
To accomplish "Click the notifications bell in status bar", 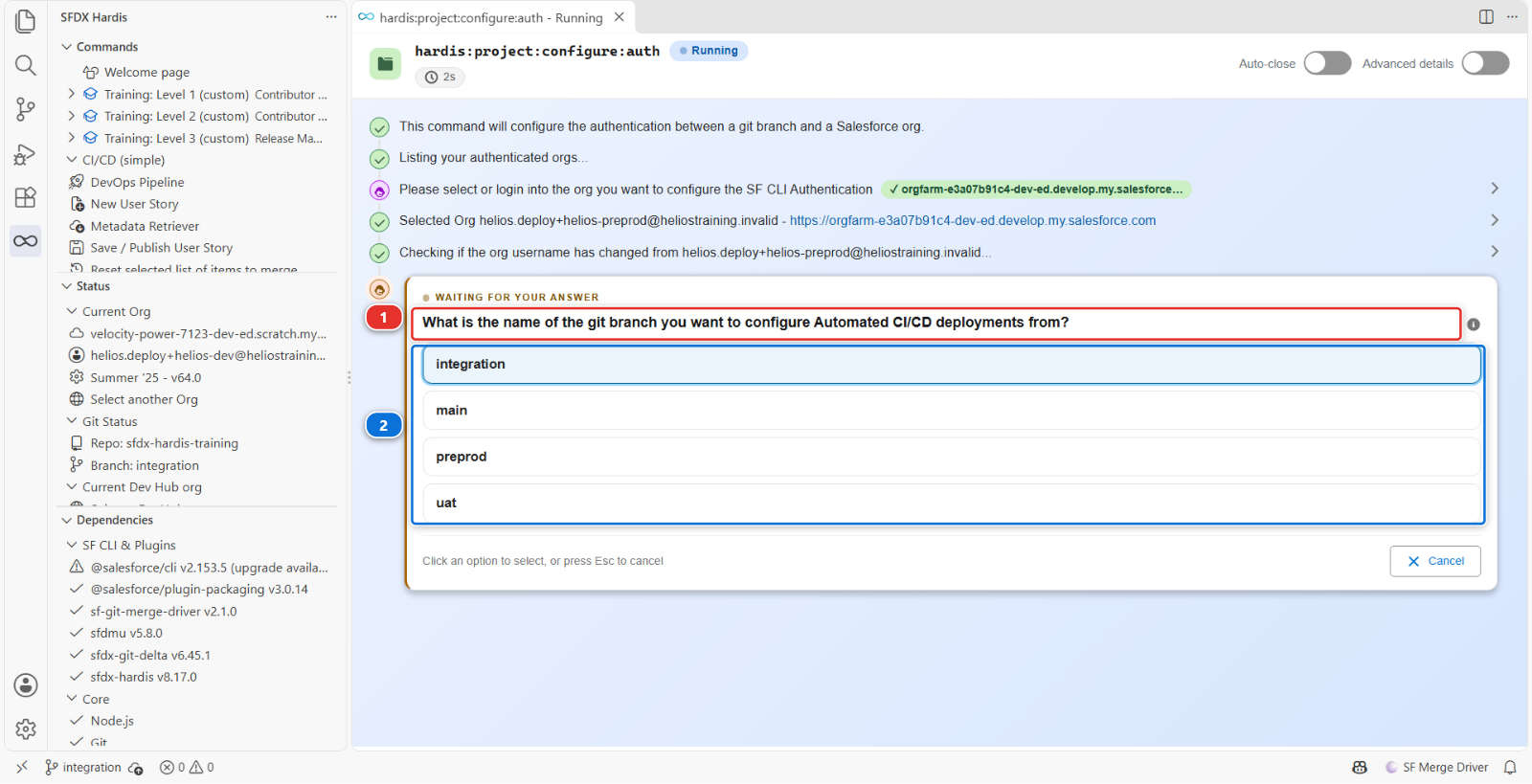I will tap(1510, 768).
